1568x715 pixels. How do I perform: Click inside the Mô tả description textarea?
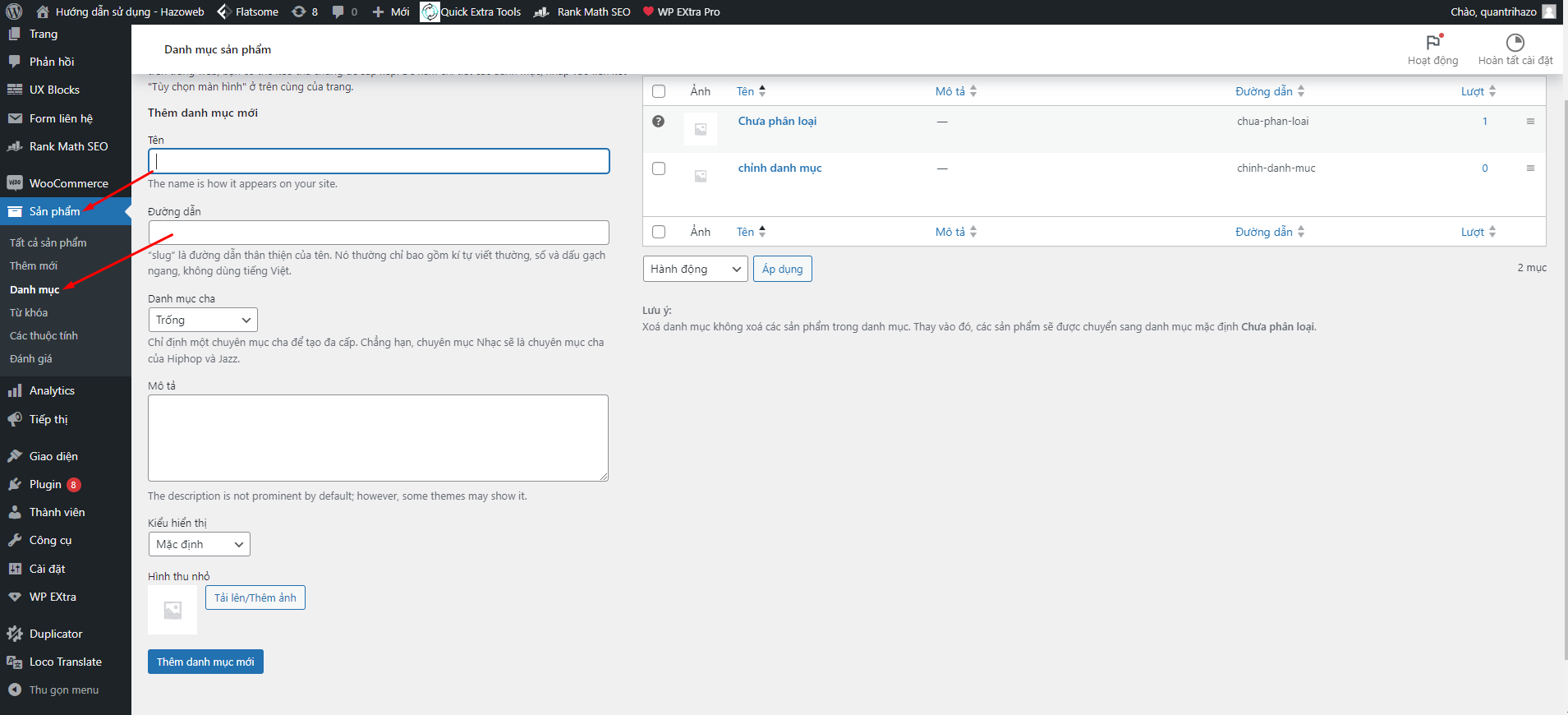point(378,437)
